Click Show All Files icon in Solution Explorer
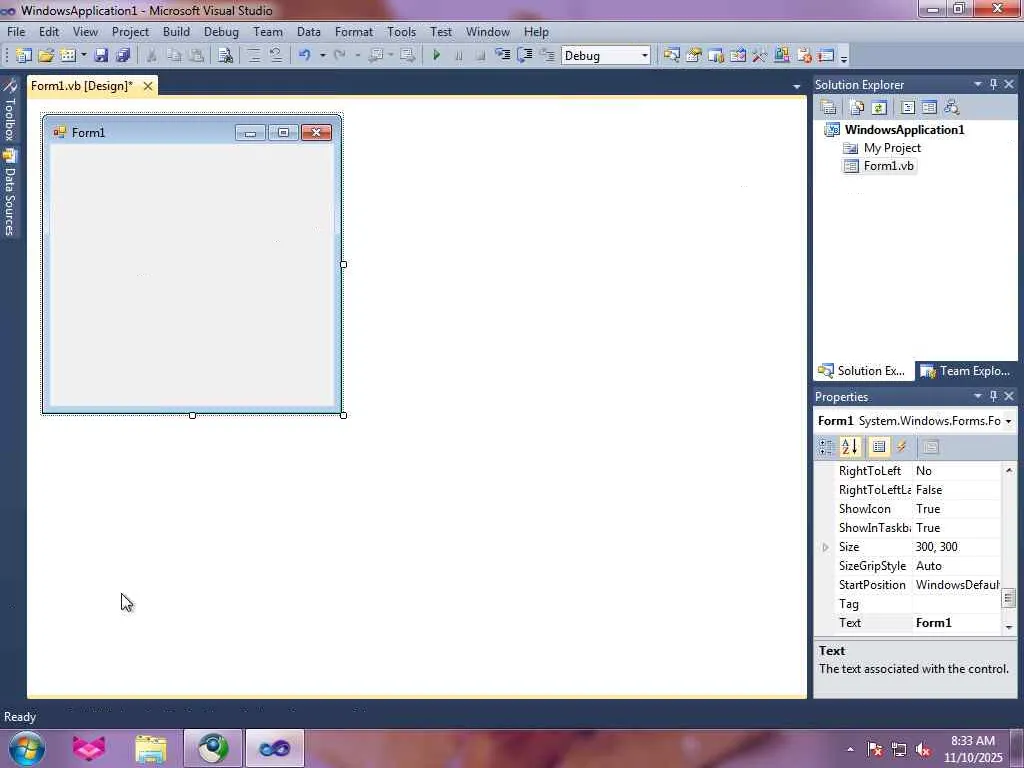Viewport: 1024px width, 768px height. point(857,107)
